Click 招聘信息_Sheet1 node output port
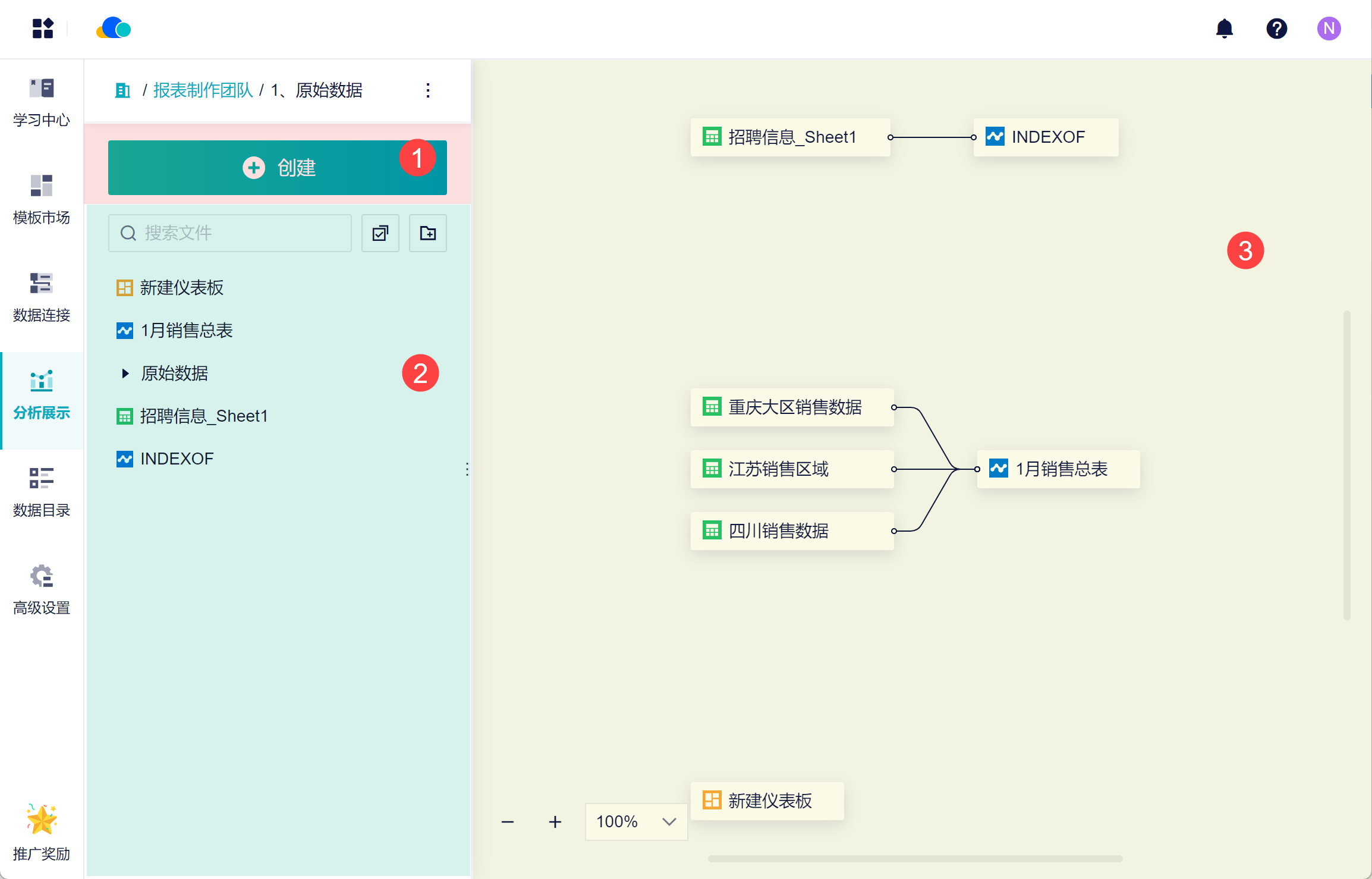The height and width of the screenshot is (879, 1372). point(890,137)
